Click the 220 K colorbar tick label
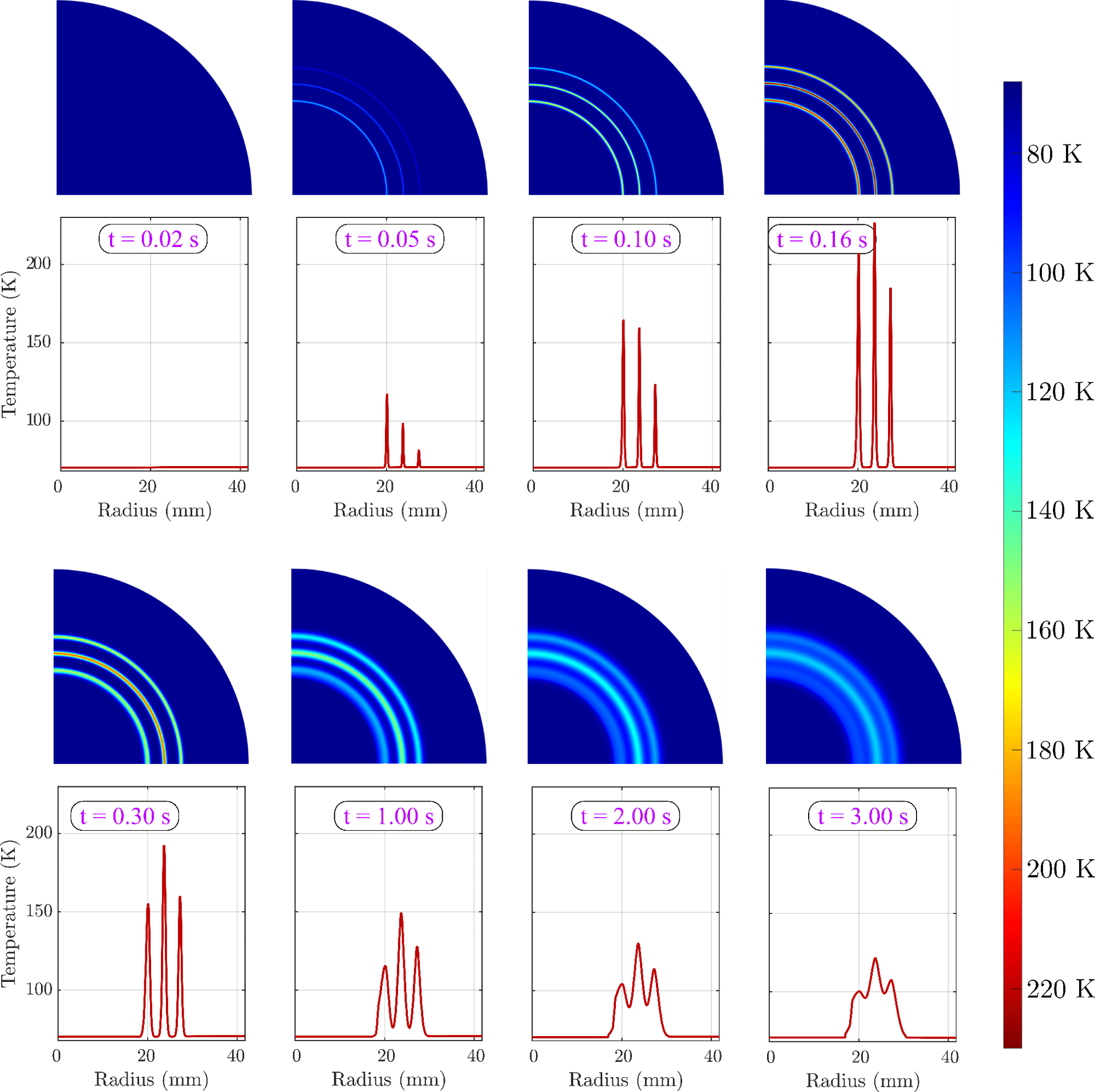The width and height of the screenshot is (1095, 1092). pyautogui.click(x=1060, y=989)
